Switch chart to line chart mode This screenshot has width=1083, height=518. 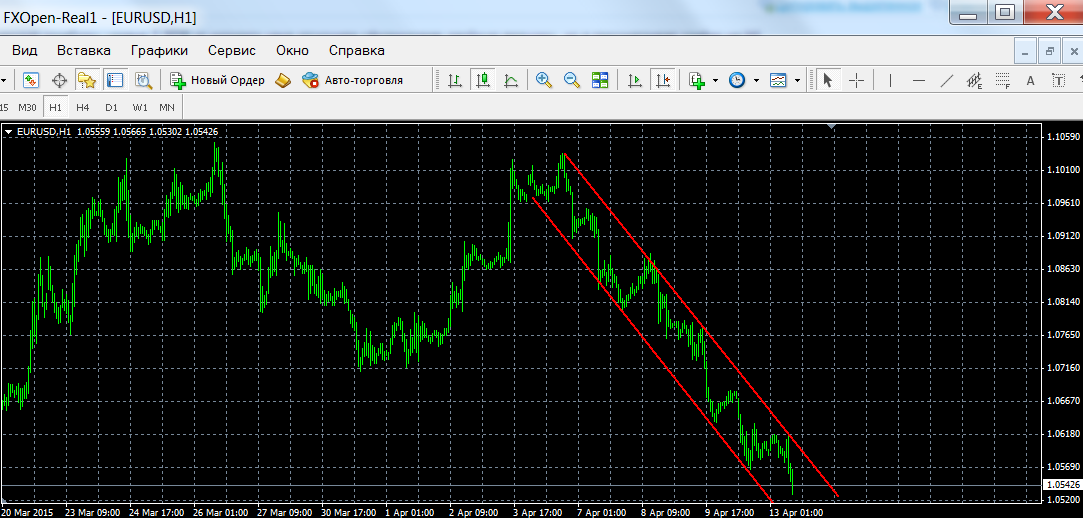(511, 80)
